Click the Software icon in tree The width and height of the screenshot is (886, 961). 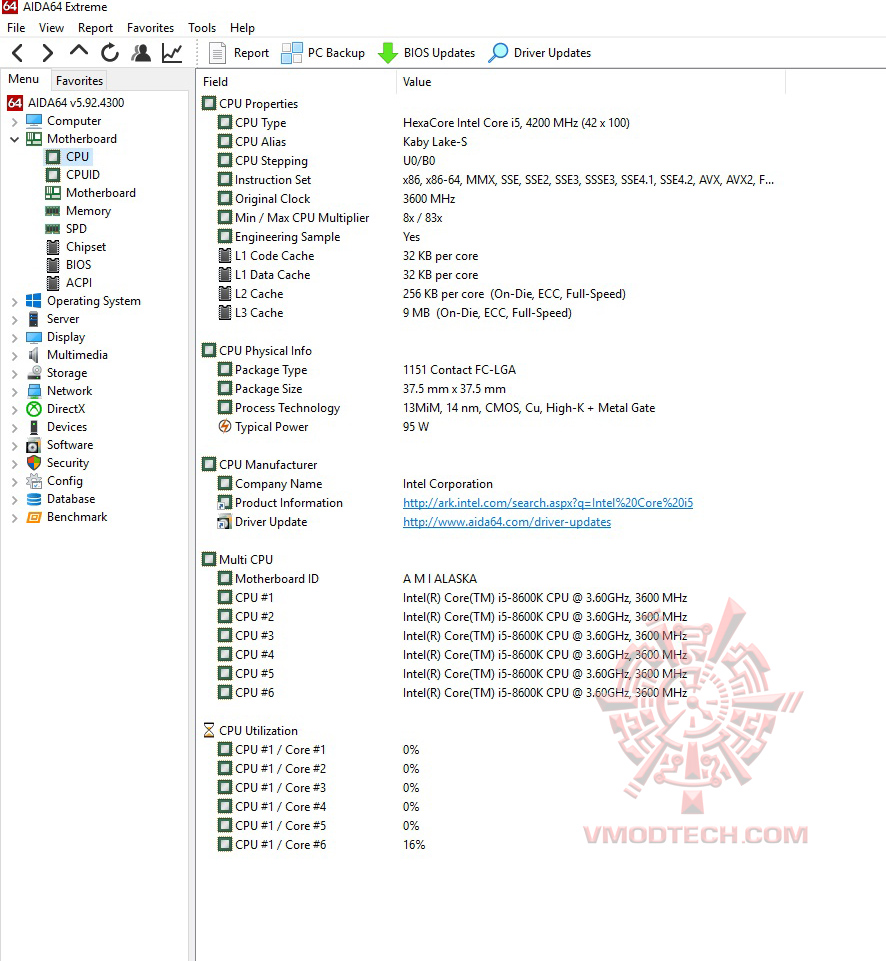coord(34,446)
